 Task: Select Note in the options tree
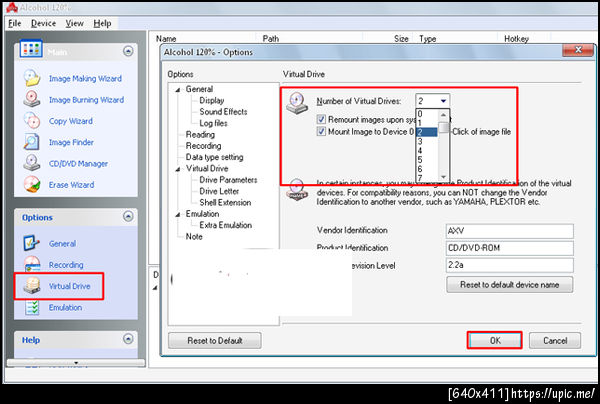pos(194,236)
